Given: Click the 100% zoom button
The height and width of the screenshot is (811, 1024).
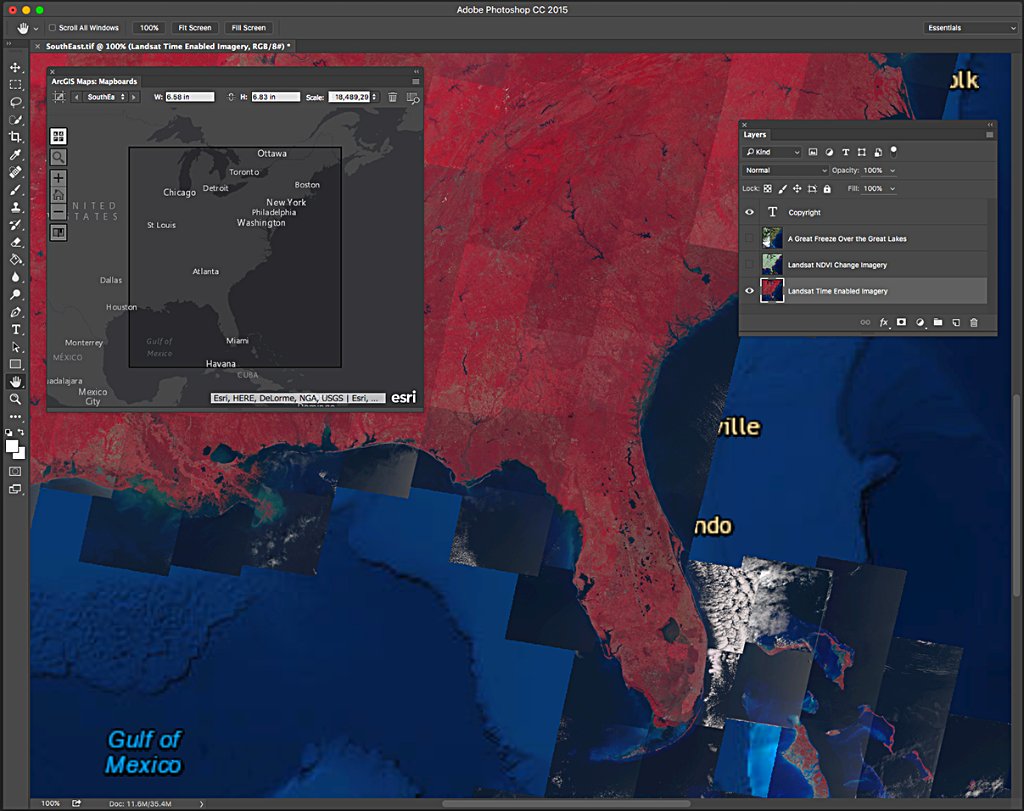Looking at the screenshot, I should point(149,28).
